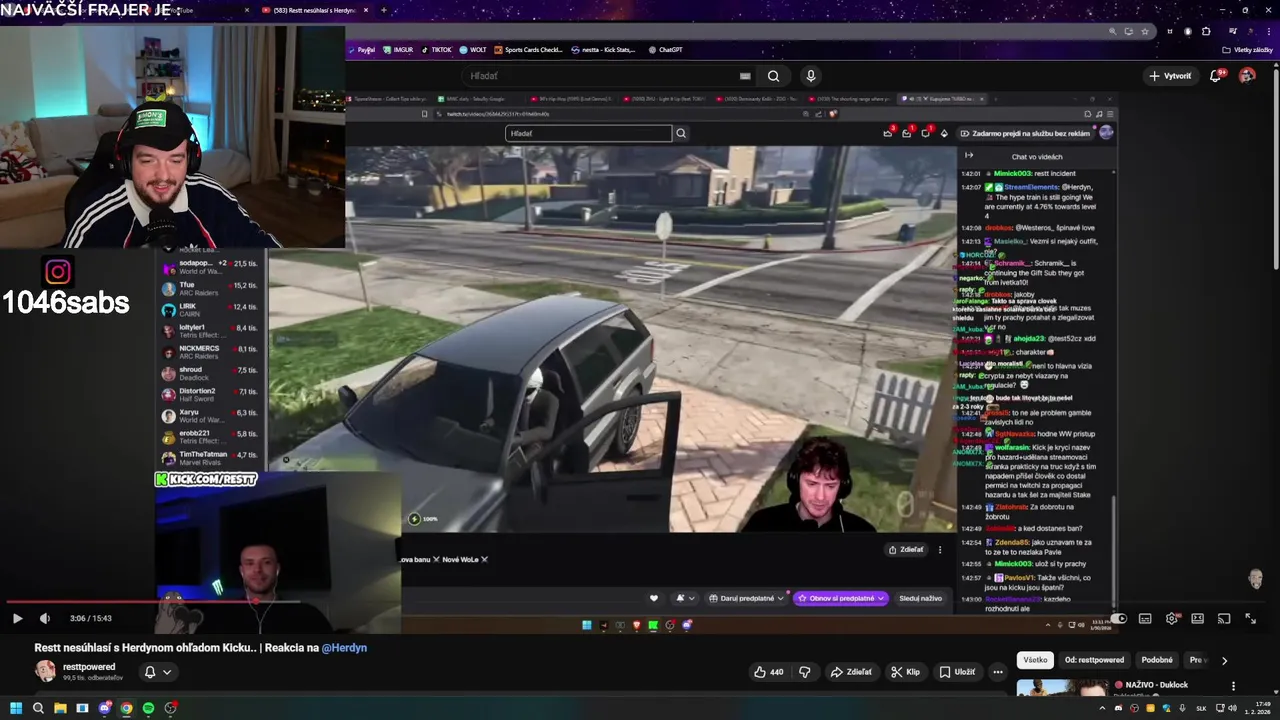Expand the Všetky záložky bookmarks folder
This screenshot has height=720, width=1280.
(x=1248, y=49)
